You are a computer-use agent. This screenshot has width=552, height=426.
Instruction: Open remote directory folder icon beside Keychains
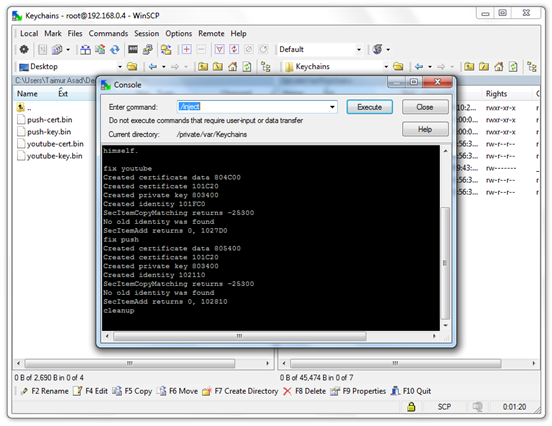[398, 66]
